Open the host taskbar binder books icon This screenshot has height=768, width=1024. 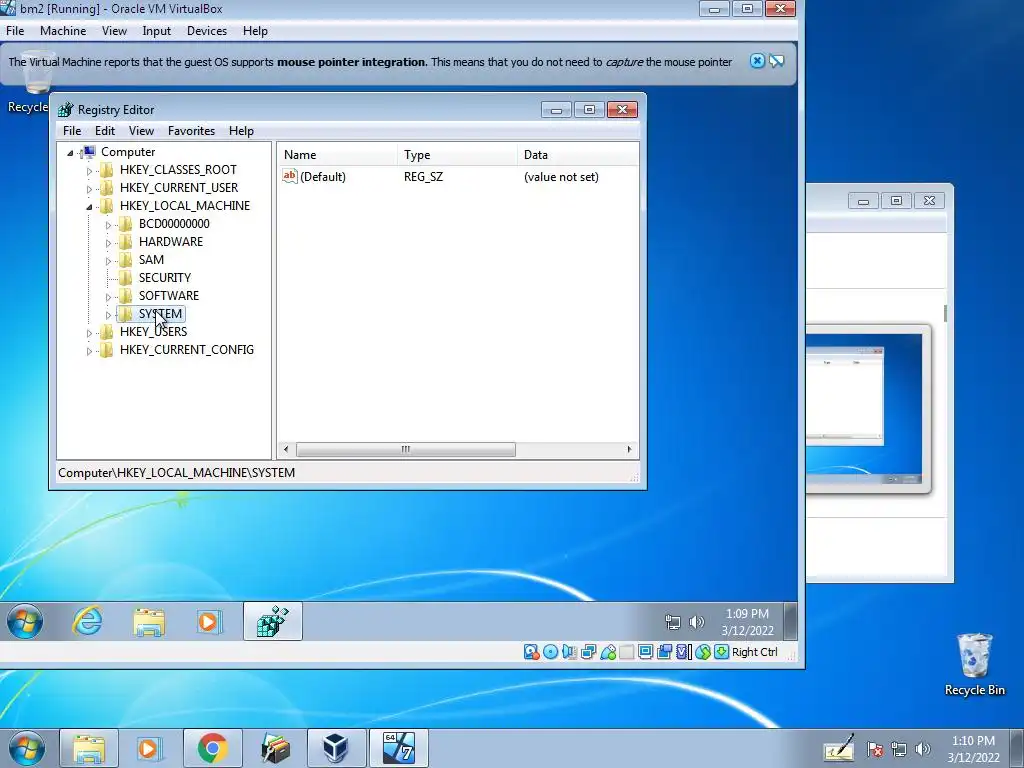tap(275, 748)
